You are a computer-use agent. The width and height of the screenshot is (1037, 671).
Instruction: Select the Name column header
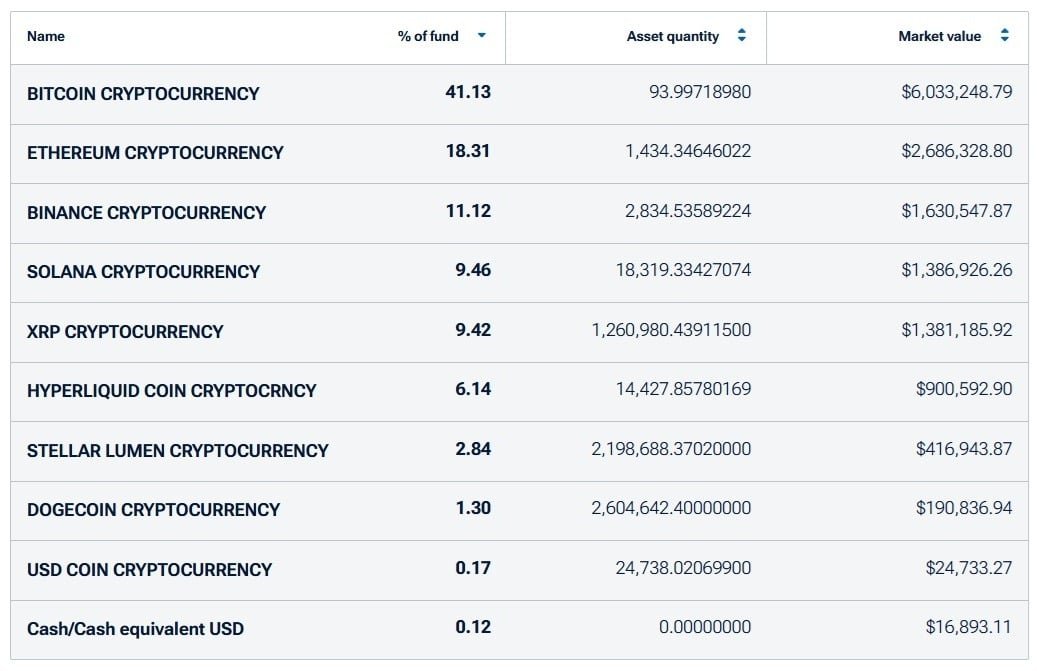46,36
